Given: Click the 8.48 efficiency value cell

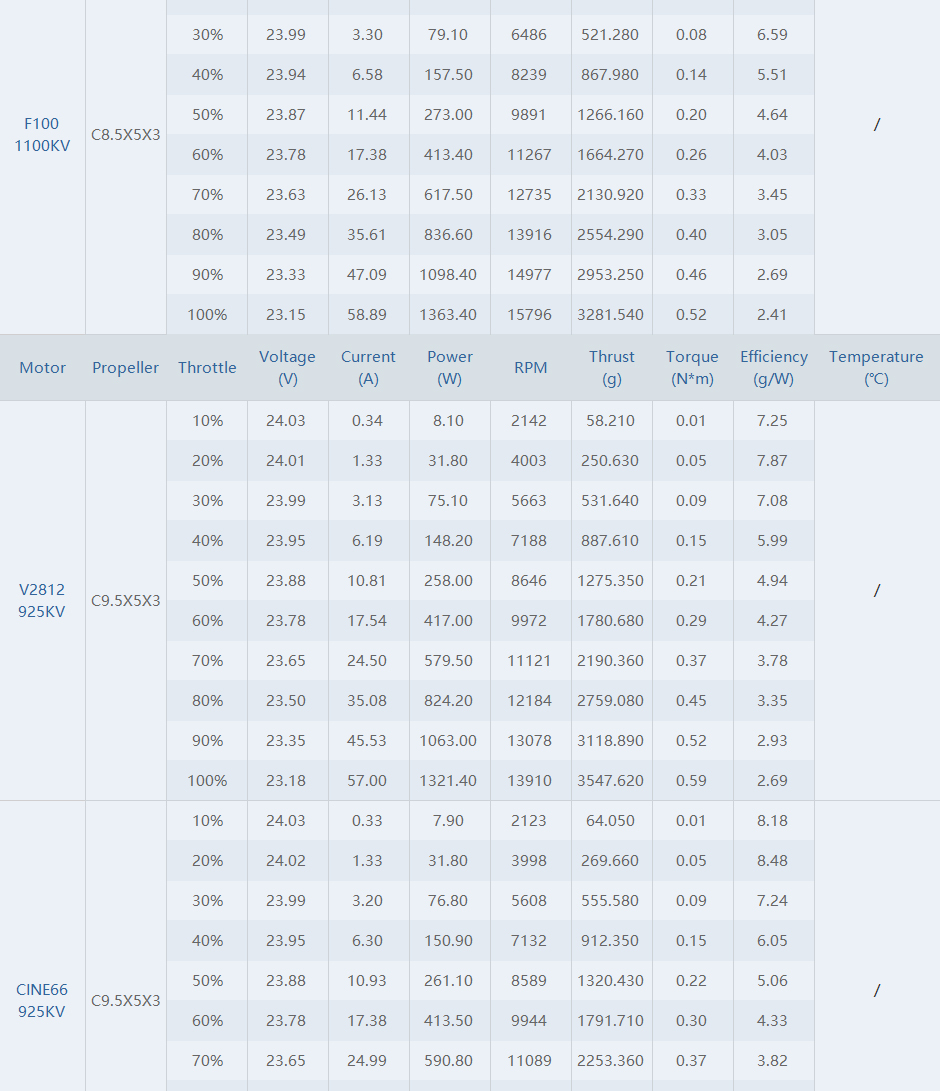Looking at the screenshot, I should [773, 860].
